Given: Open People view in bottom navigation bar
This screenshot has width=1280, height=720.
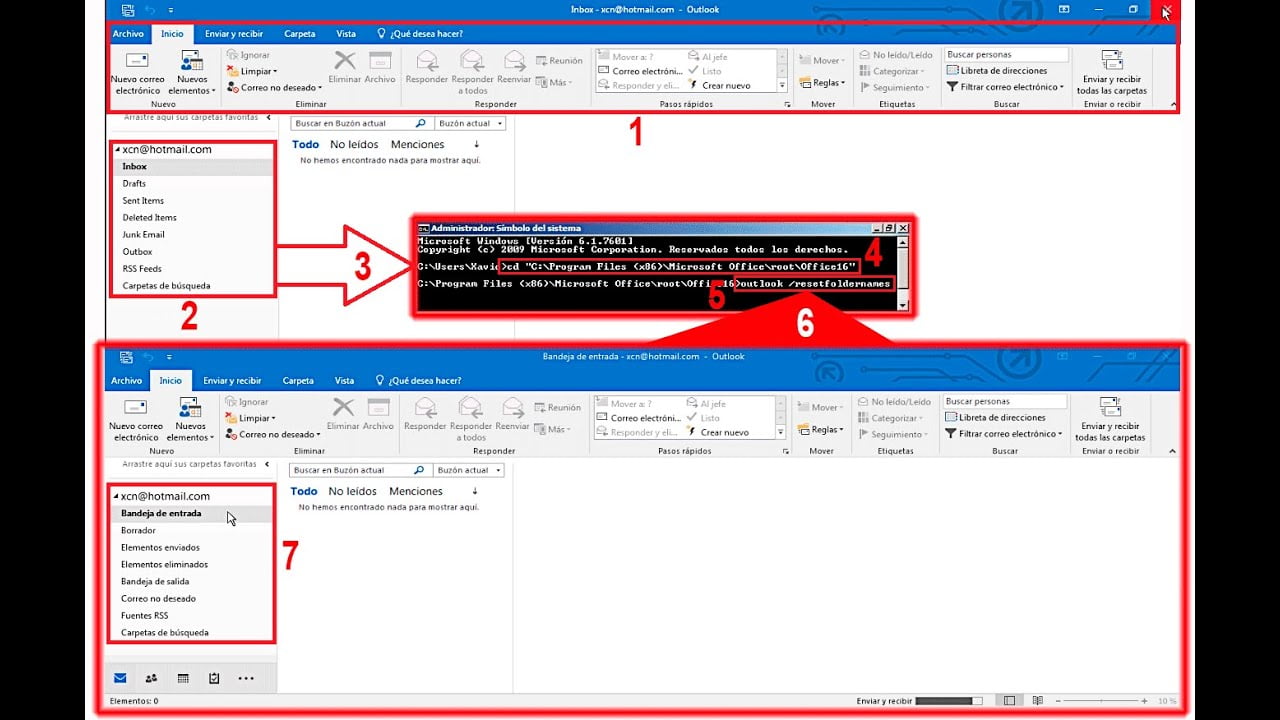Looking at the screenshot, I should pyautogui.click(x=151, y=678).
